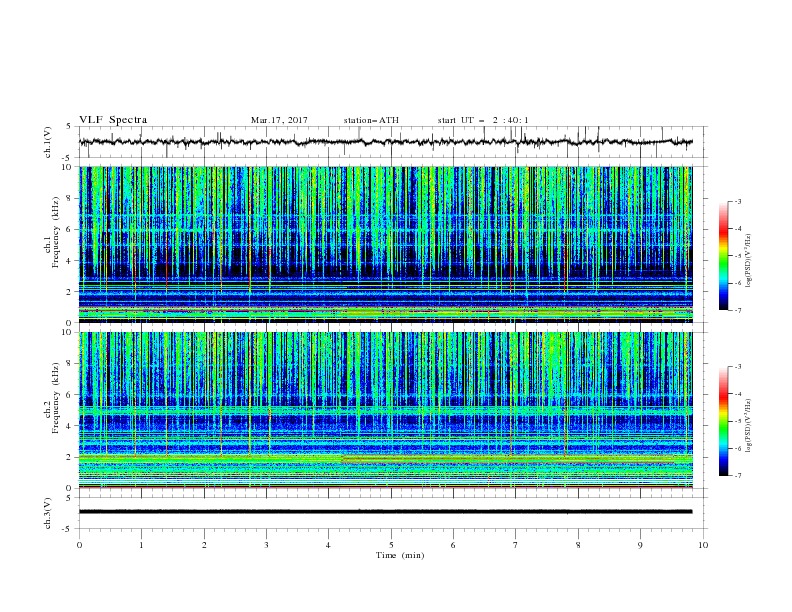Click the time axis tick label "5"
The image size is (792, 612).
(391, 545)
